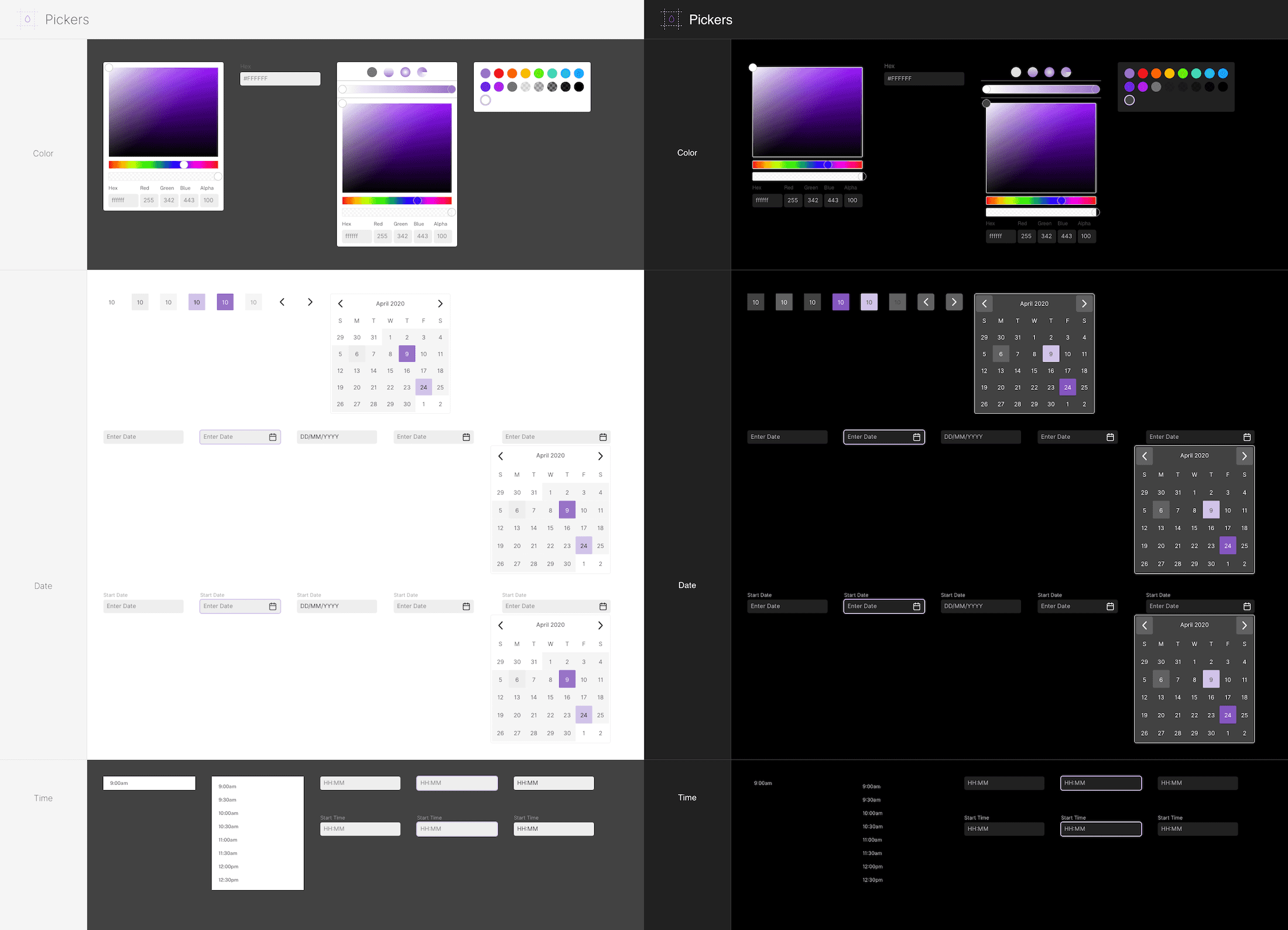
Task: Choose gray solid fill mode circle in light picker
Action: click(372, 72)
